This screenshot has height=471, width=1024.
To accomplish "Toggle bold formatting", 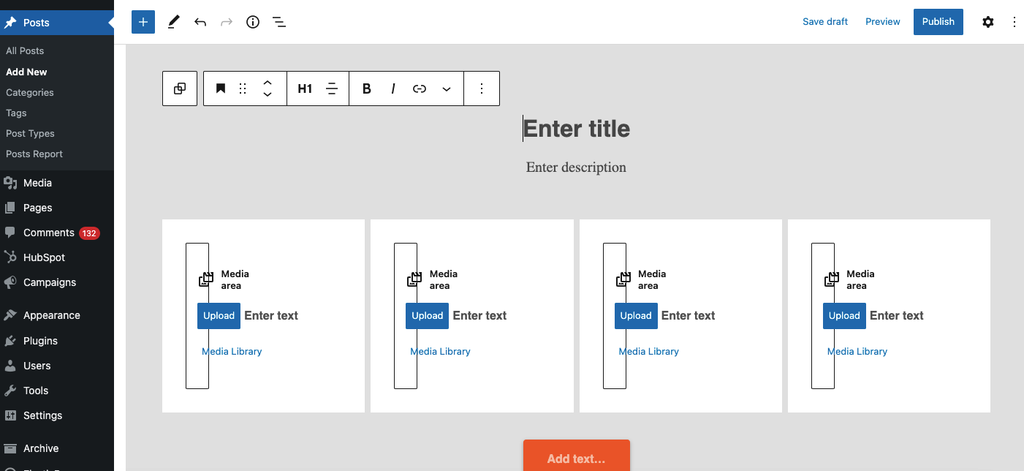I will 366,89.
